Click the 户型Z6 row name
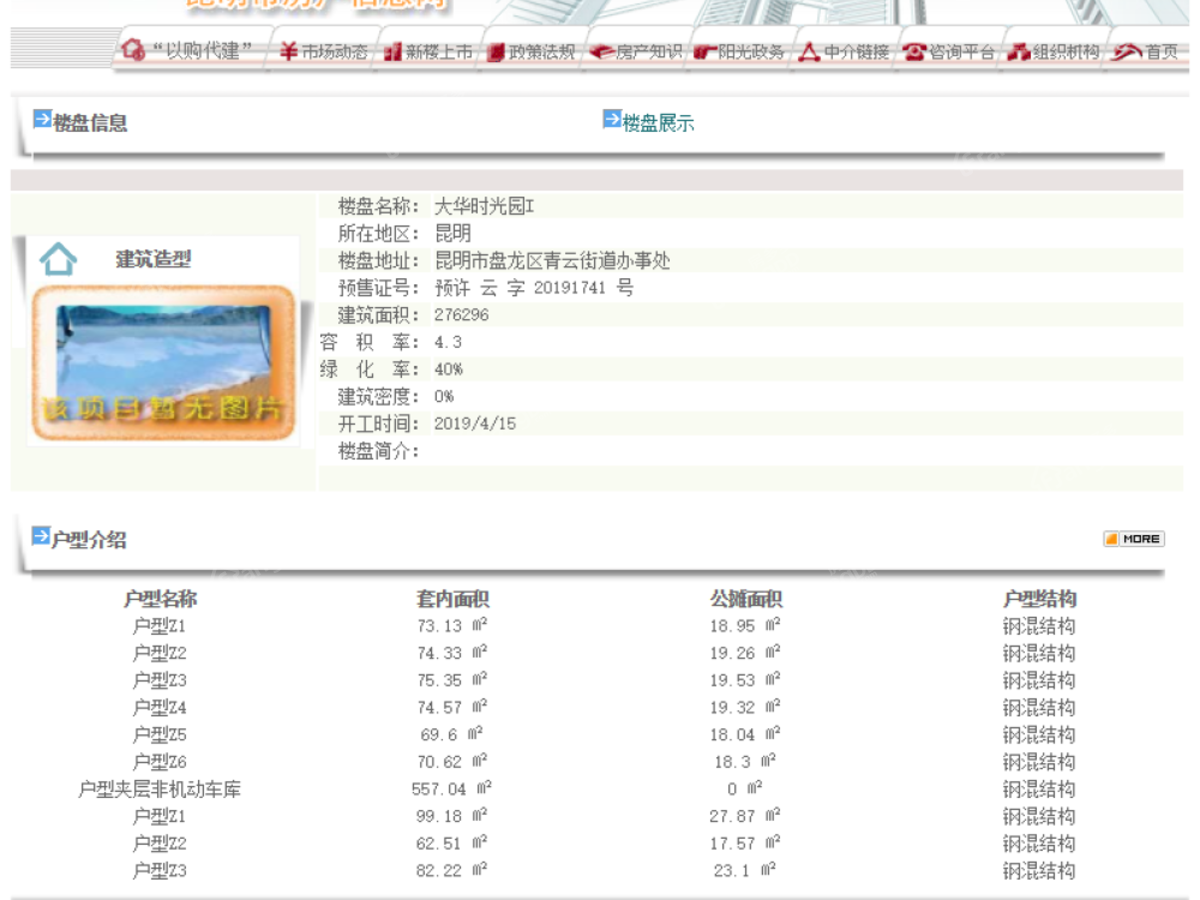 click(160, 762)
